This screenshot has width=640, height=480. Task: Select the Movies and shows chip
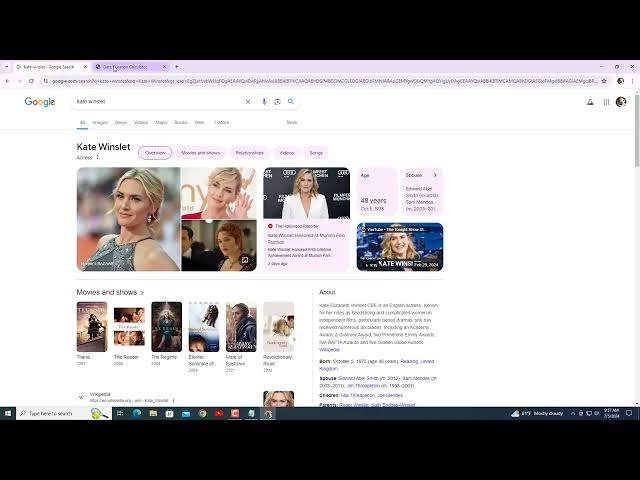pyautogui.click(x=200, y=153)
